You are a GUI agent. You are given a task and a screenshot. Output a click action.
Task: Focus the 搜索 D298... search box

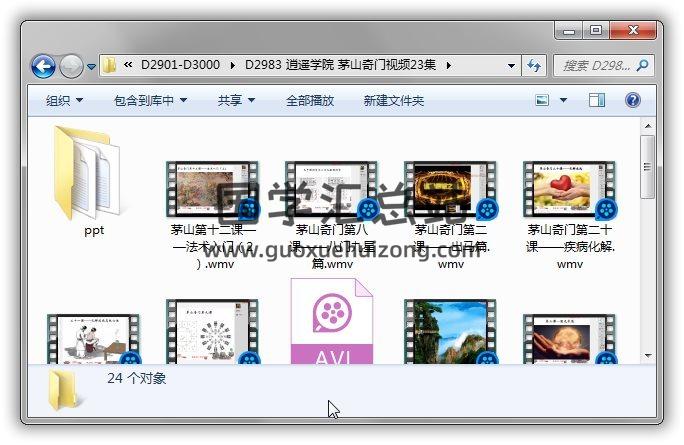[x=603, y=66]
